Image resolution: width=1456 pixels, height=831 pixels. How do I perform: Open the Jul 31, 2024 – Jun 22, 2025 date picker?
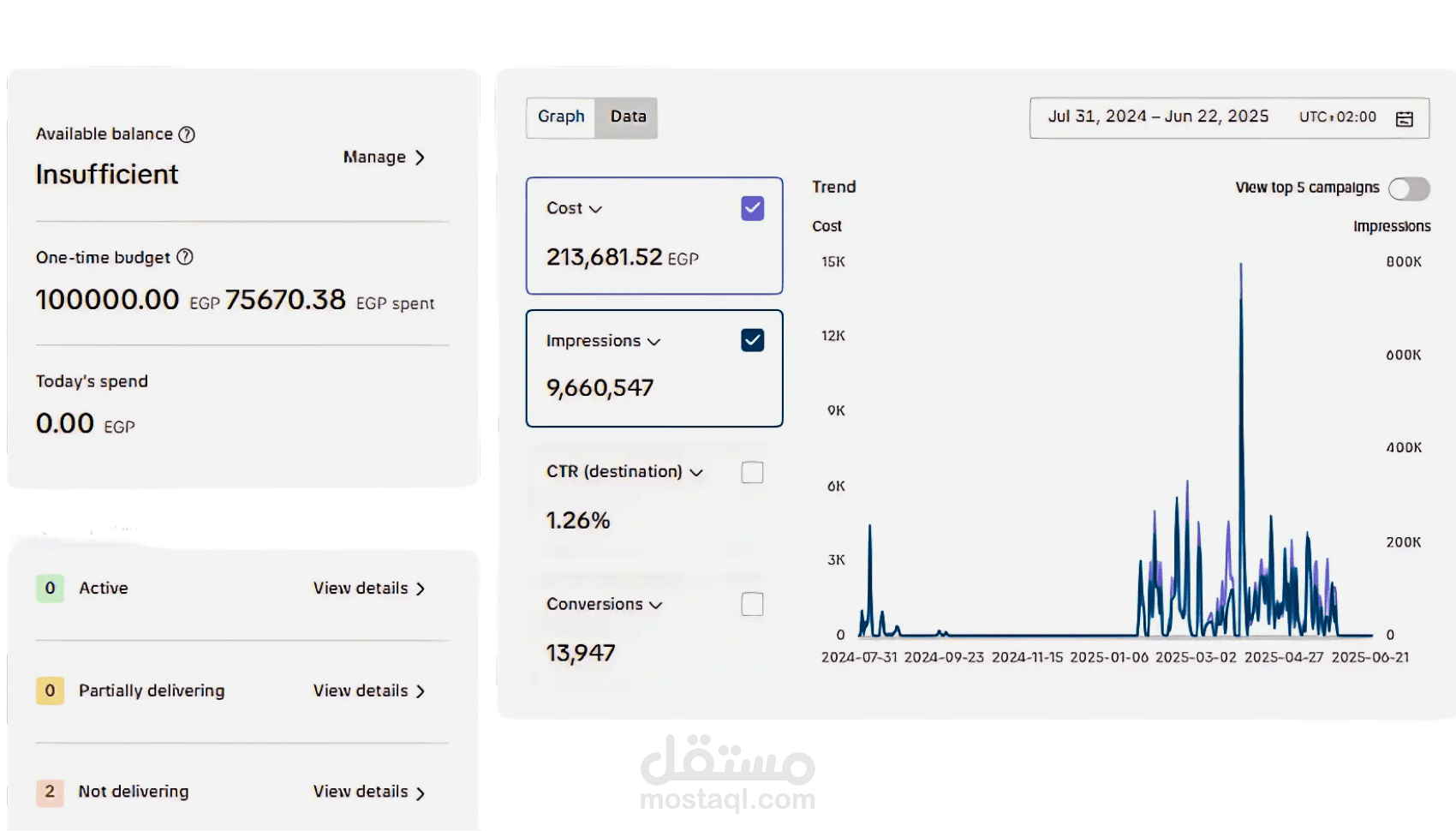coord(1229,117)
